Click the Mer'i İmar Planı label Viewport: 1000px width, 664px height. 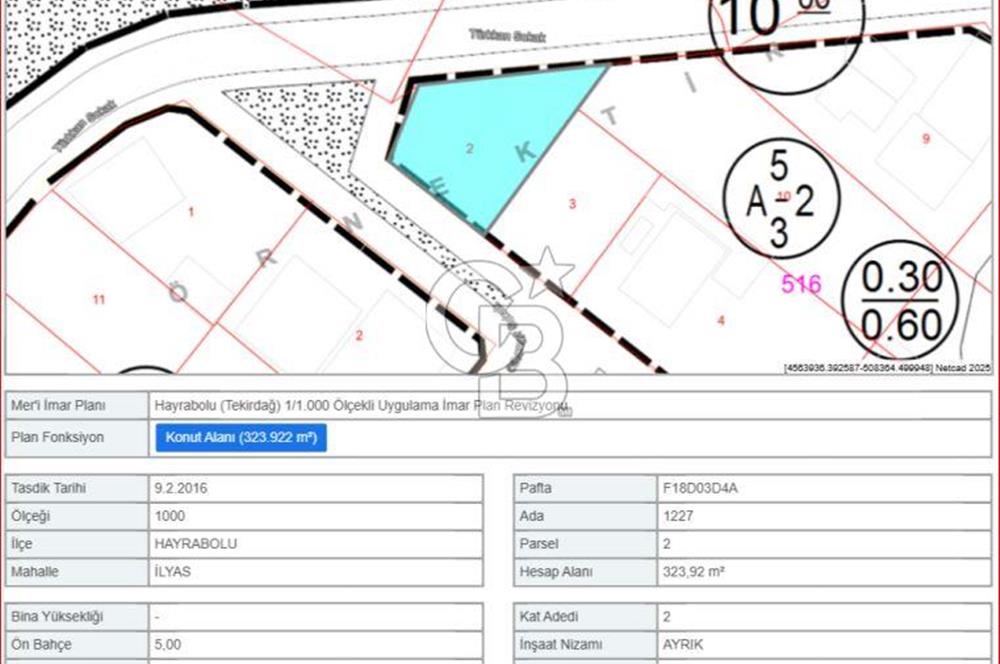[x=58, y=406]
